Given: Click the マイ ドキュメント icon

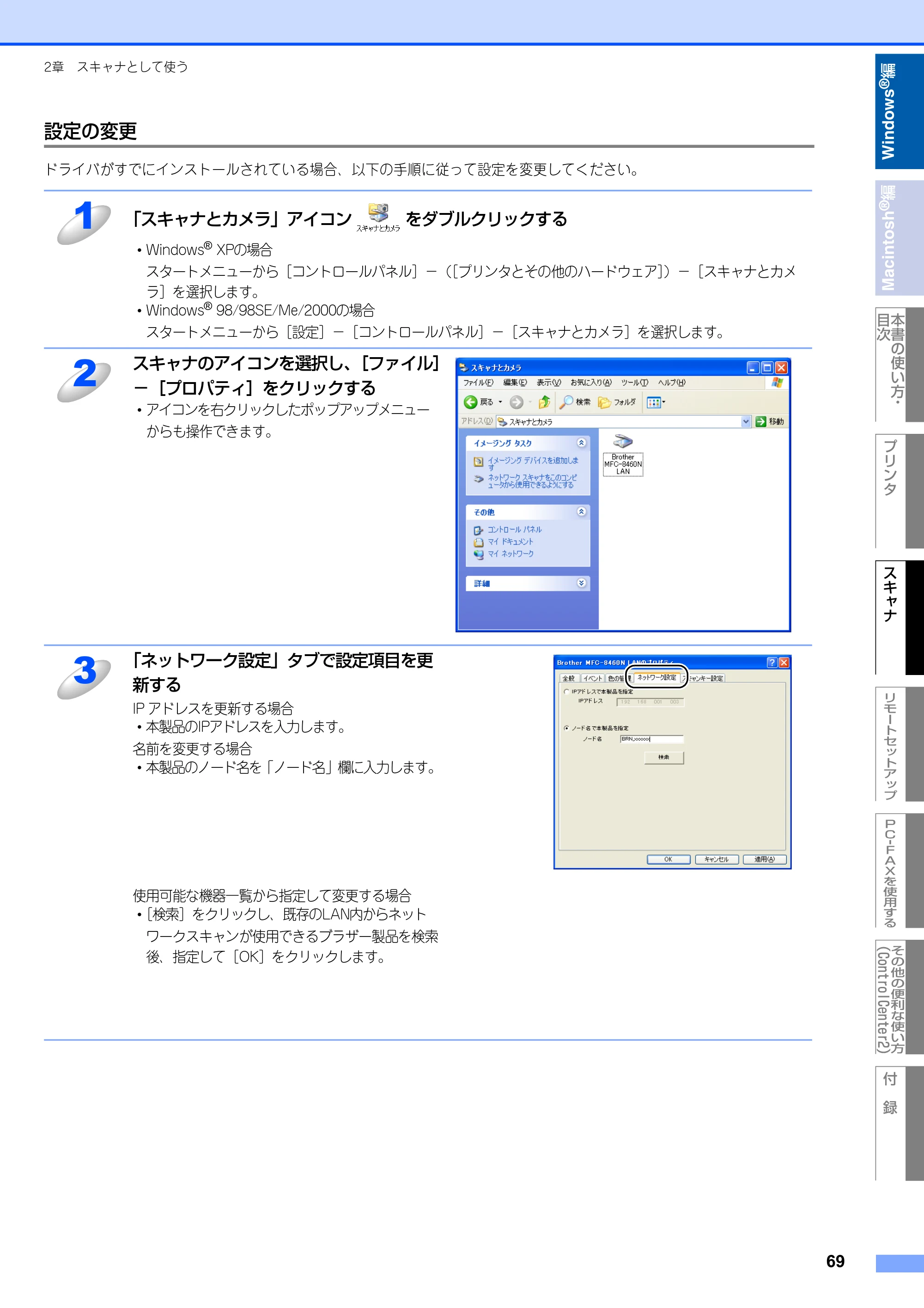Looking at the screenshot, I should (479, 542).
